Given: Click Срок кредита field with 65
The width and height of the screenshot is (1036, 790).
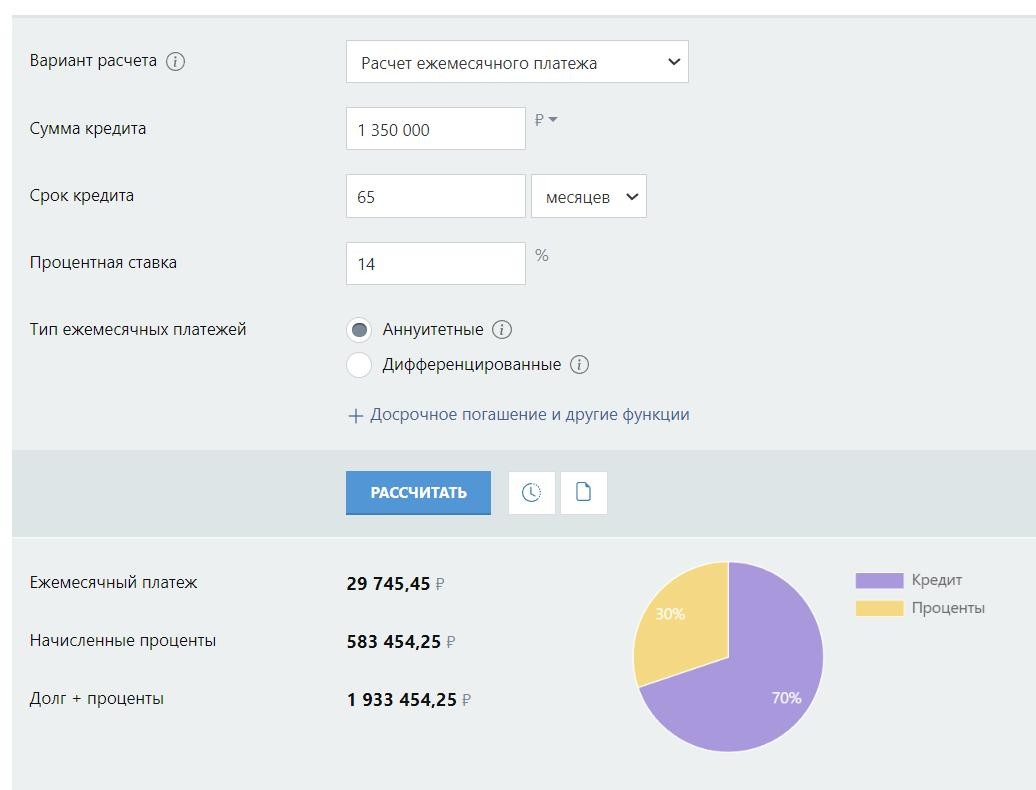Looking at the screenshot, I should [x=435, y=196].
